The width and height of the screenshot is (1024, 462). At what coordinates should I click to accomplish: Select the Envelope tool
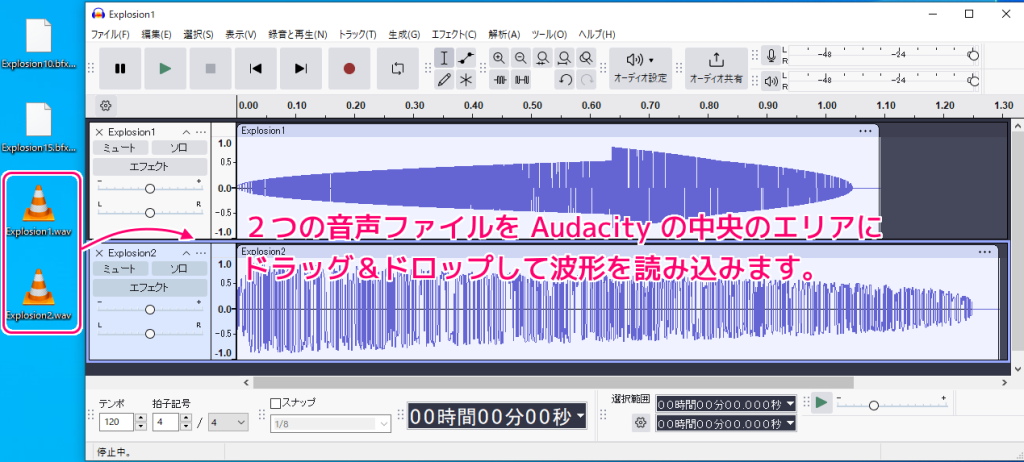pyautogui.click(x=466, y=58)
